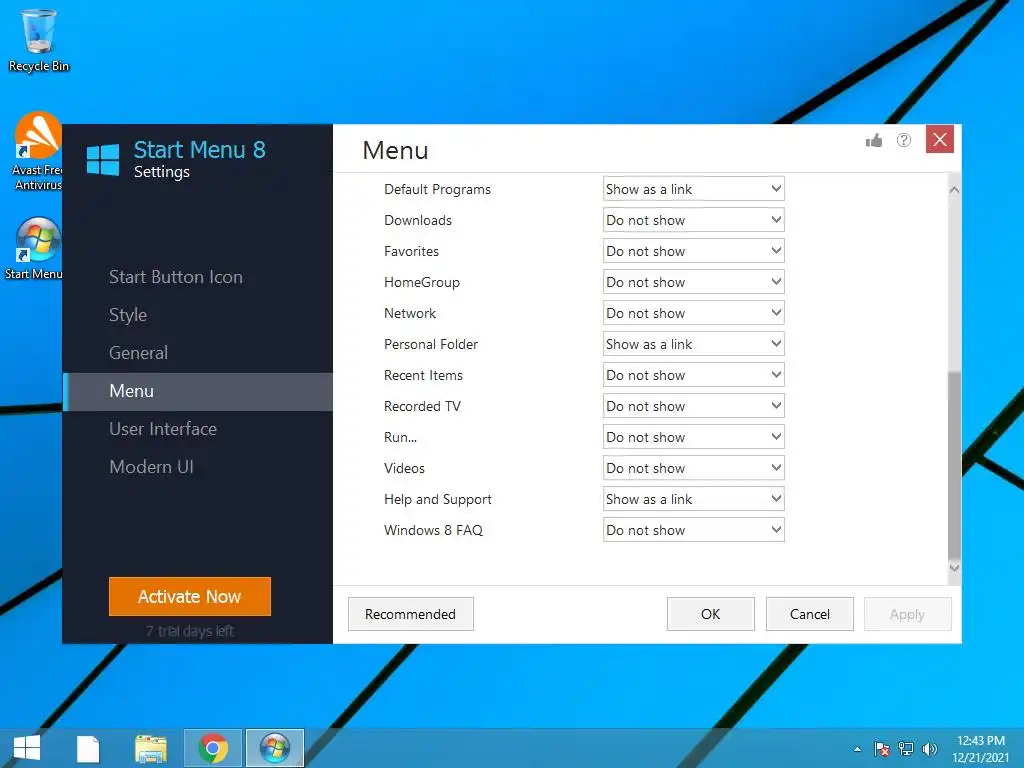Click the 'Start Menu 8' title text

[x=200, y=150]
